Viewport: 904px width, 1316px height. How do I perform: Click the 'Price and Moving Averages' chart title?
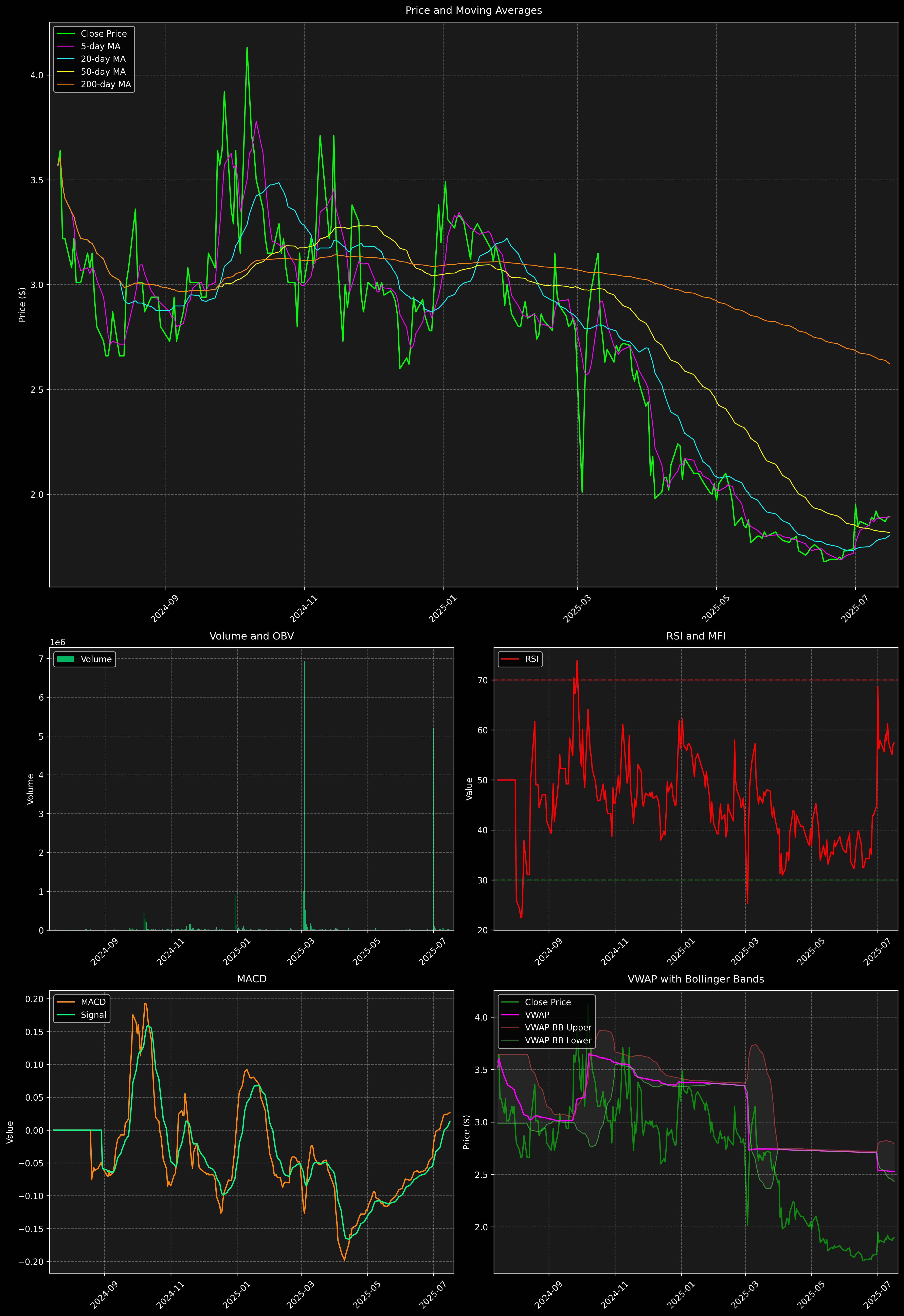click(x=473, y=10)
